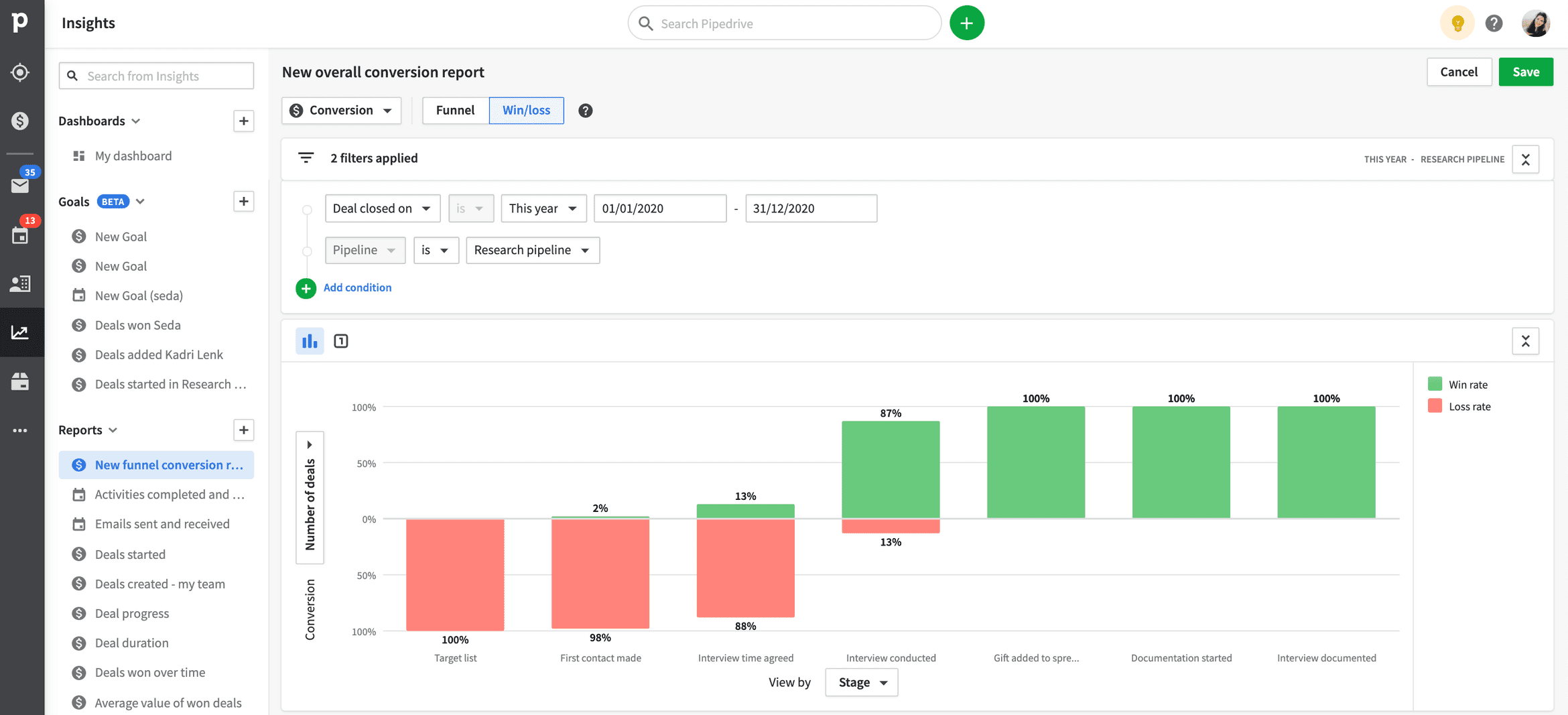The image size is (1568, 715).
Task: Collapse Dashboards section chevron
Action: coord(136,121)
